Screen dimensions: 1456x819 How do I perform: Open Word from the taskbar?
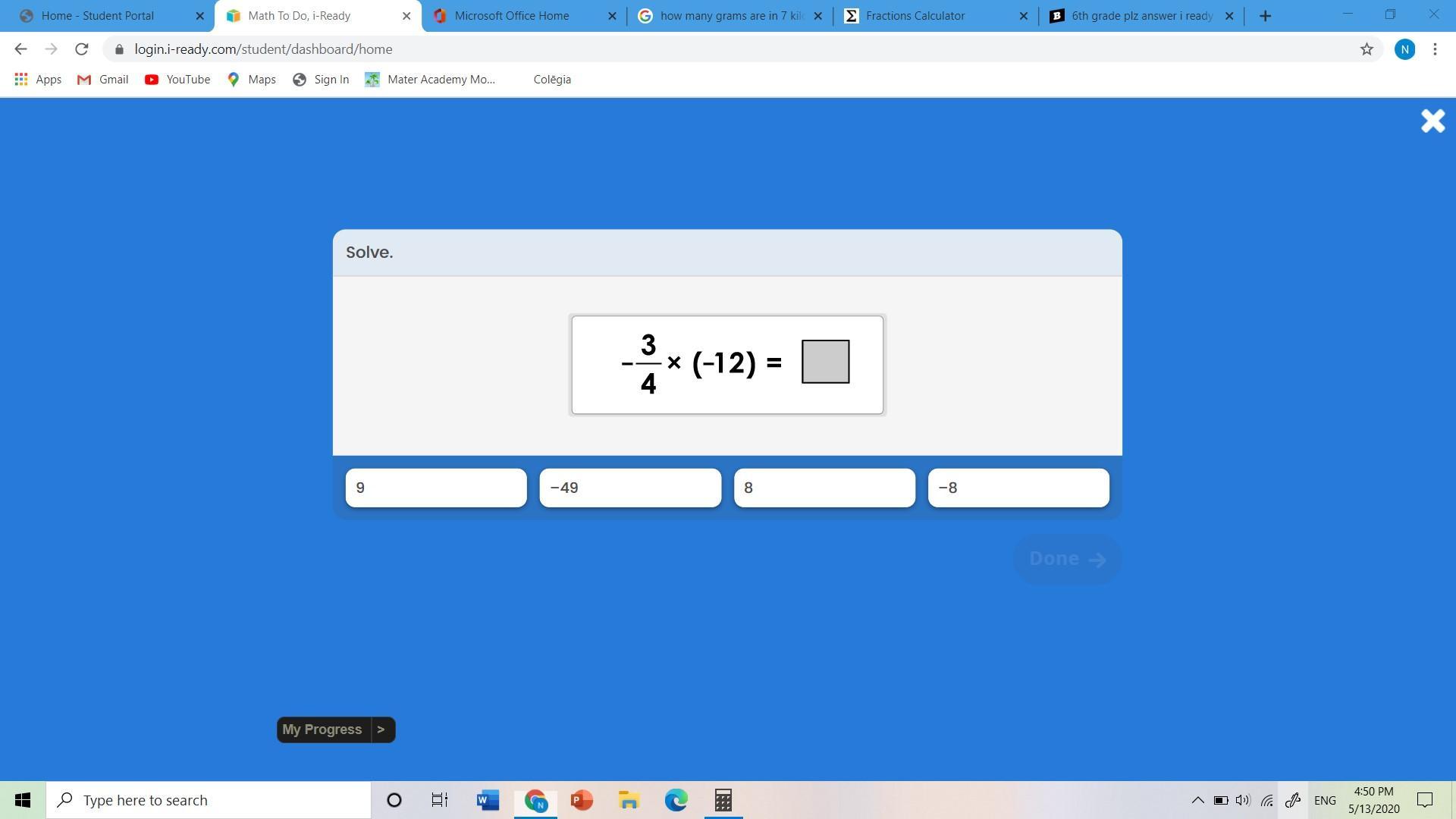coord(488,800)
